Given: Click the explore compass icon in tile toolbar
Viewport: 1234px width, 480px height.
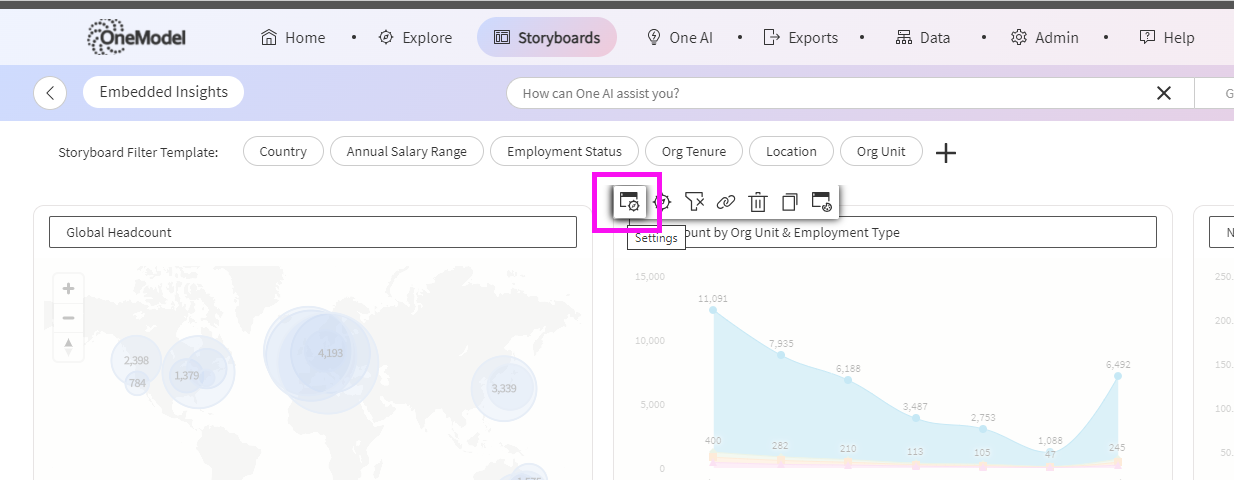Looking at the screenshot, I should [x=662, y=202].
